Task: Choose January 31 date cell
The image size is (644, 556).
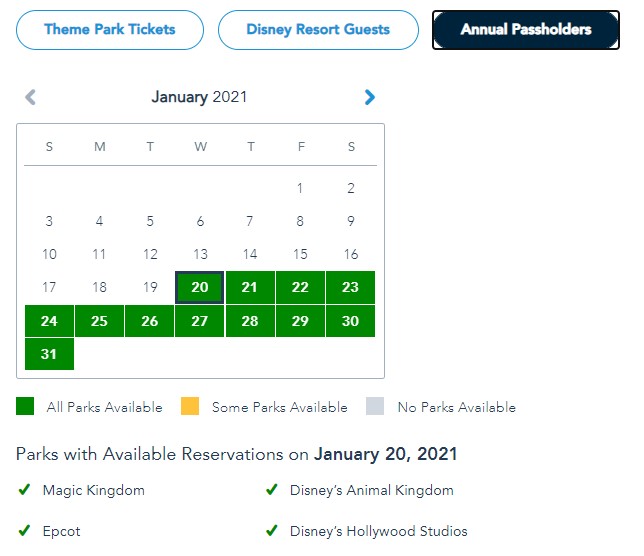Action: click(x=49, y=354)
